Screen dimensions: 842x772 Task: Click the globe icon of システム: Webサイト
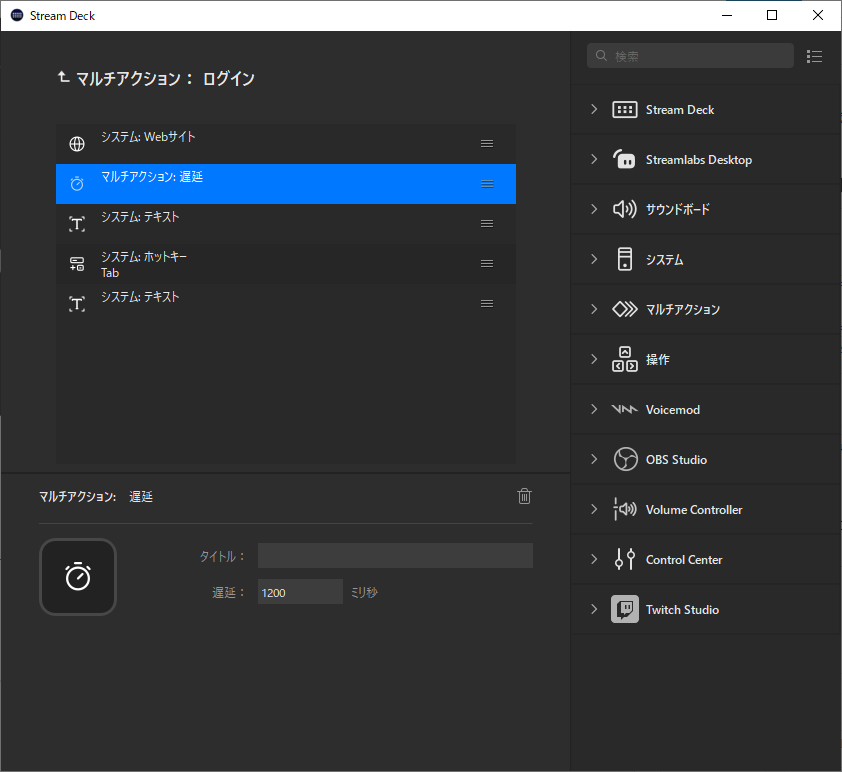pyautogui.click(x=77, y=144)
